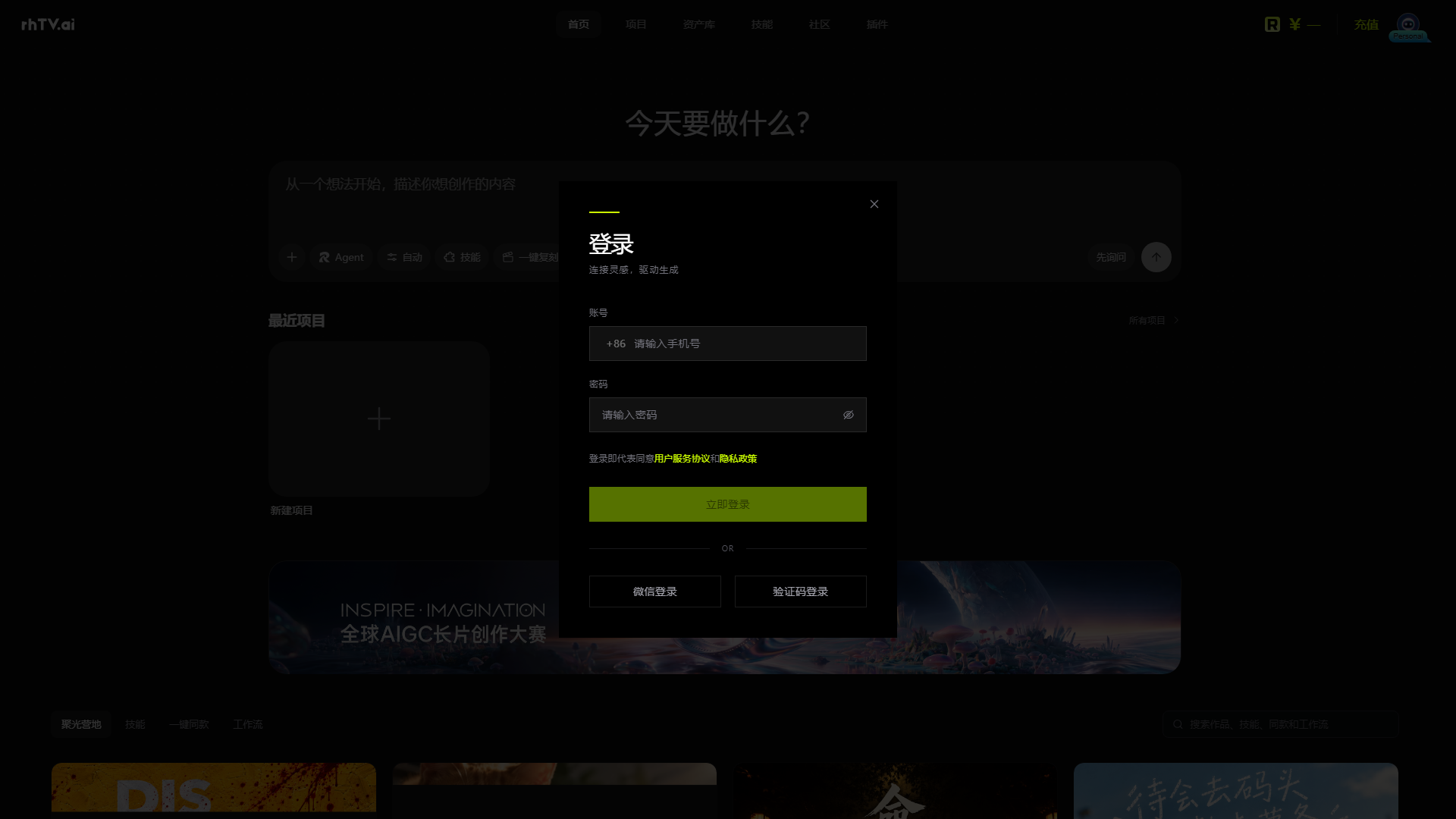
Task: Click the 新建项目 label
Action: [x=292, y=510]
